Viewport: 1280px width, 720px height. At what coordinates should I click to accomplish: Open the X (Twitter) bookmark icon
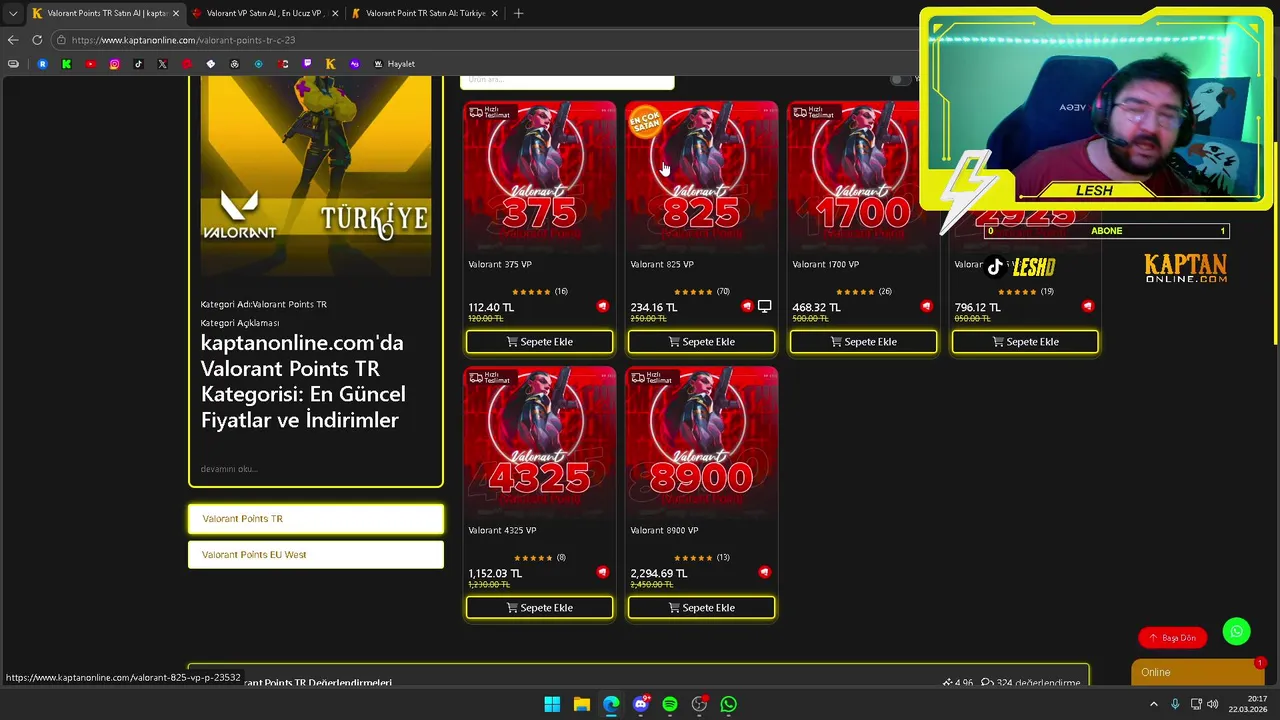click(162, 64)
